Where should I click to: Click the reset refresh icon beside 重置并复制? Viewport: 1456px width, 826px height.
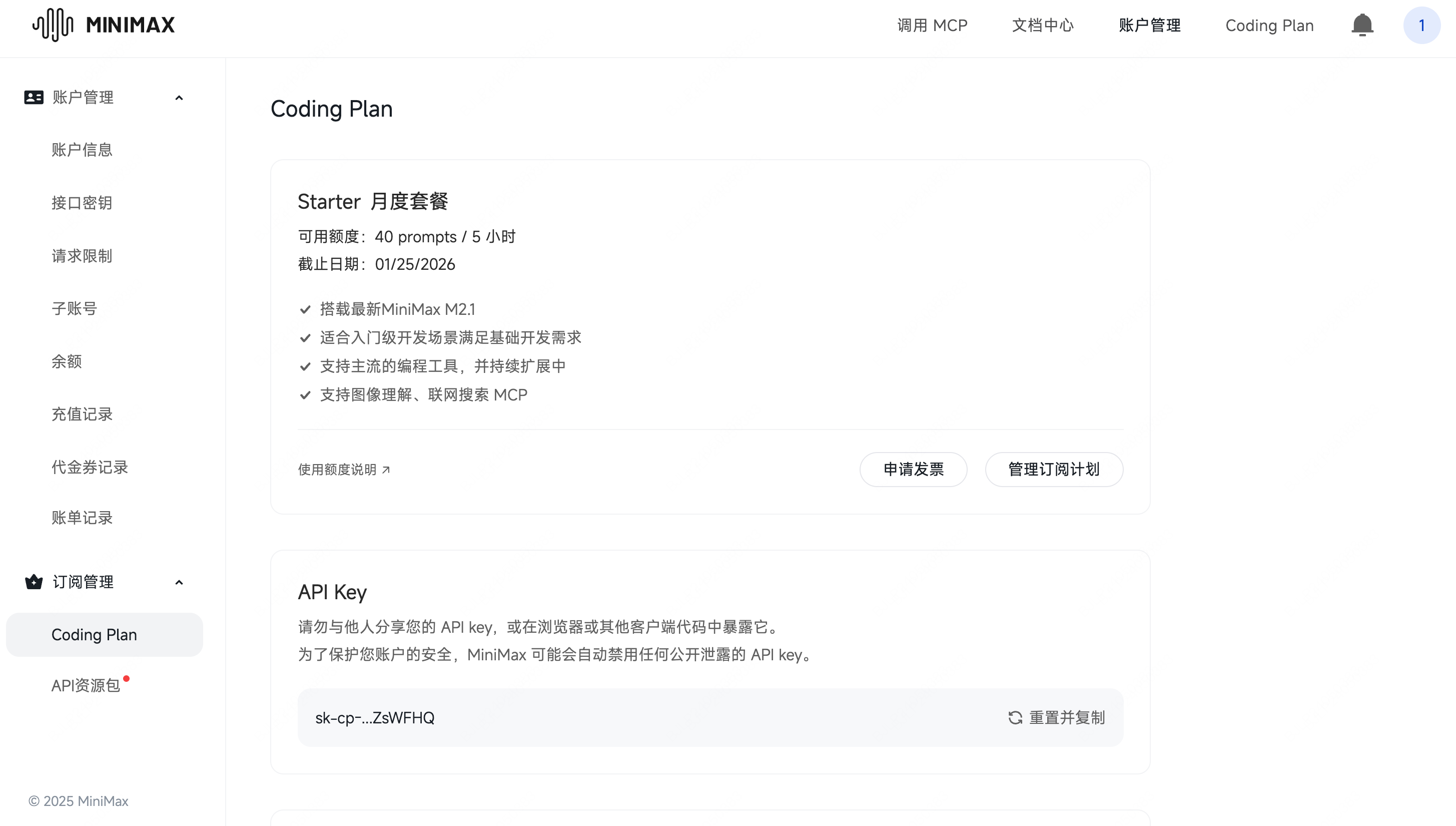(x=1015, y=718)
